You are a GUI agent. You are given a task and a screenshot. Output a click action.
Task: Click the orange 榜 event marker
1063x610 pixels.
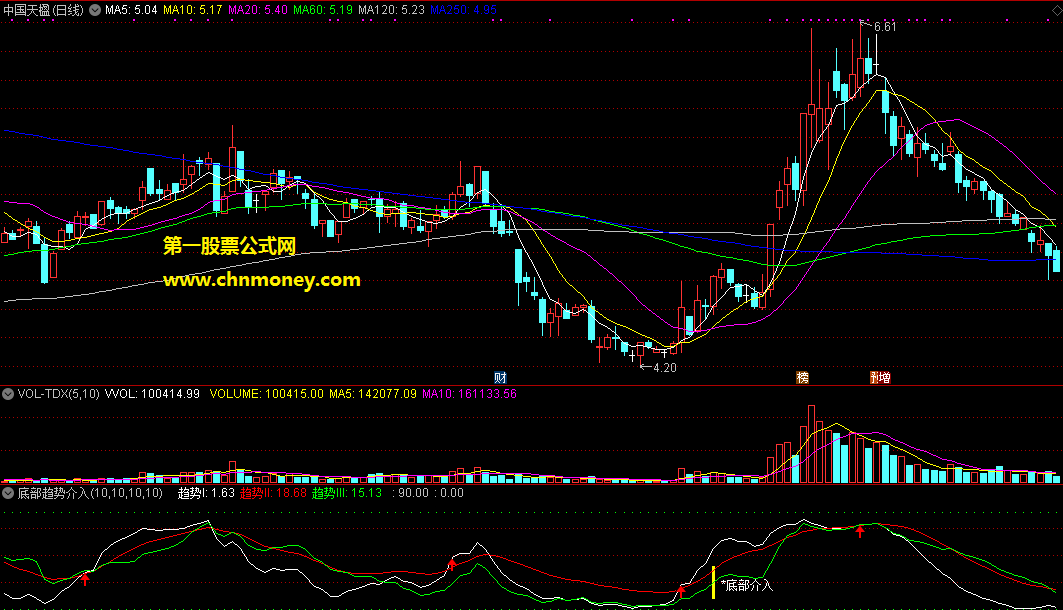click(803, 378)
